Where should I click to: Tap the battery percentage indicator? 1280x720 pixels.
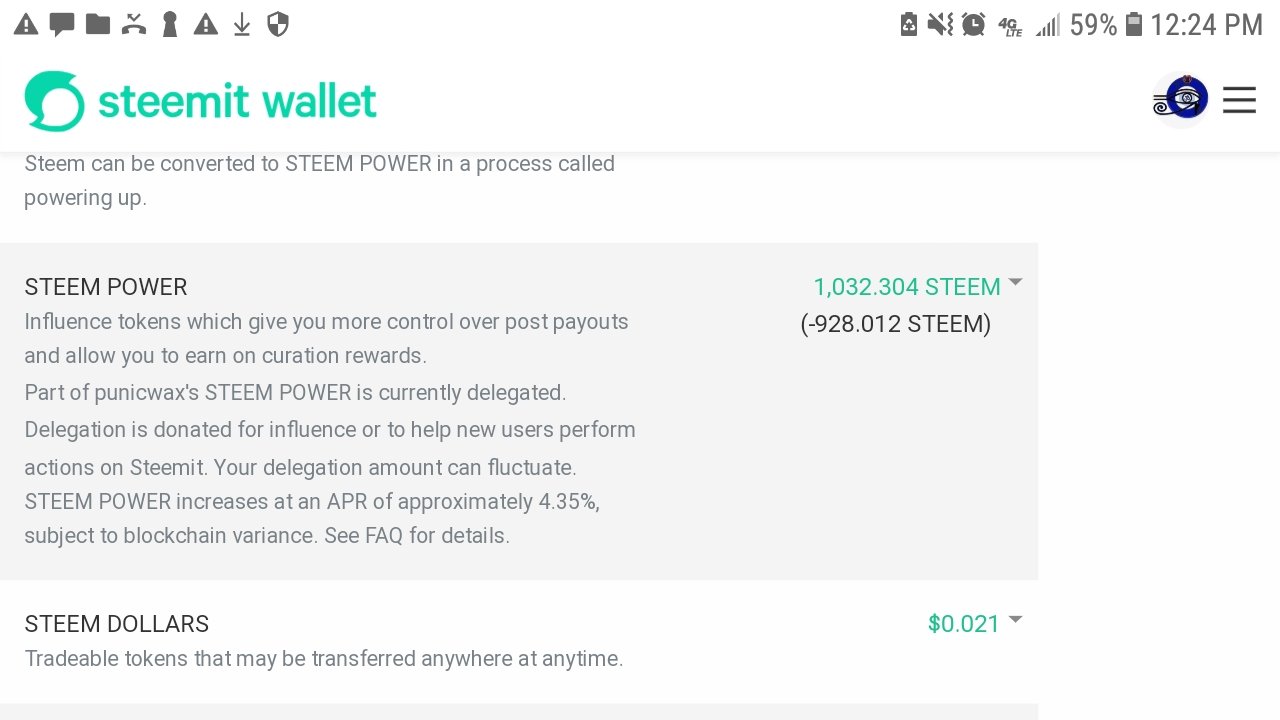1093,25
